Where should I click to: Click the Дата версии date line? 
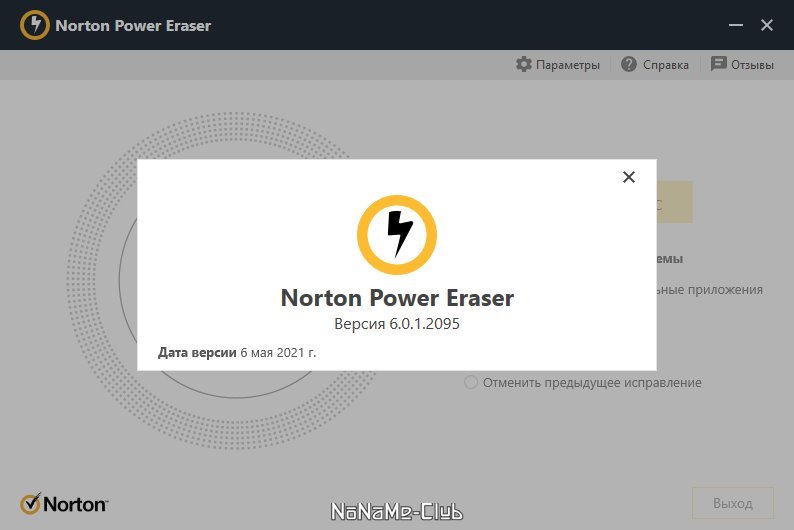(237, 352)
